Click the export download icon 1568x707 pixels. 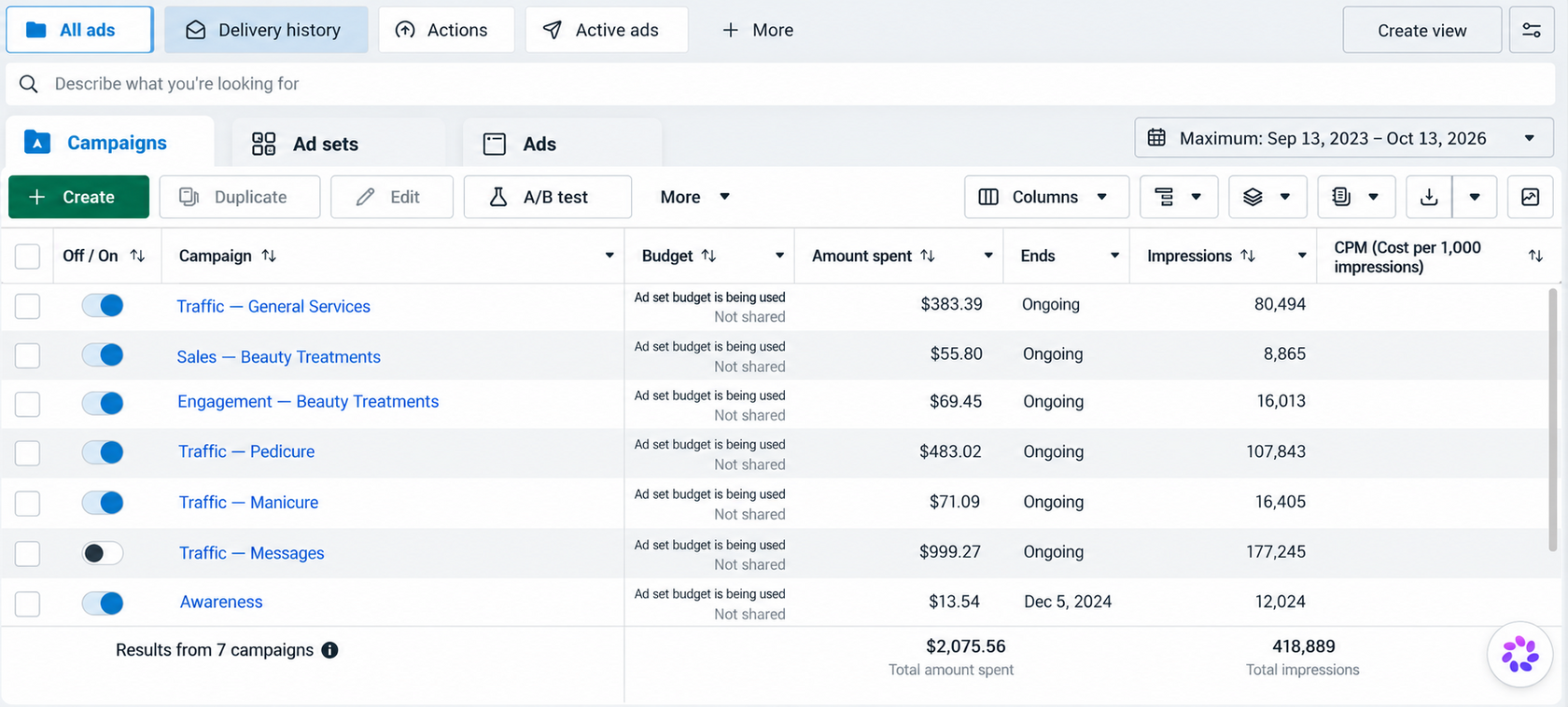(1429, 197)
